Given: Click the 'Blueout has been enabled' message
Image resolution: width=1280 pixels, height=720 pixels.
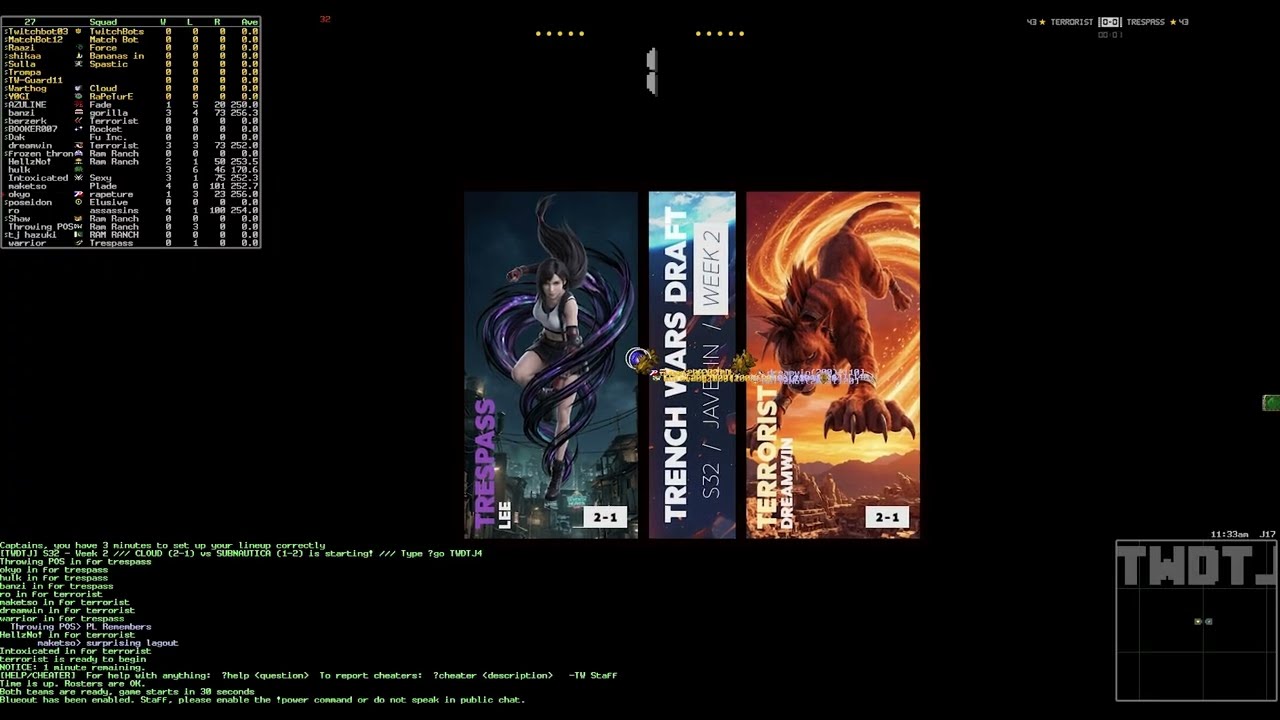Looking at the screenshot, I should click(262, 700).
